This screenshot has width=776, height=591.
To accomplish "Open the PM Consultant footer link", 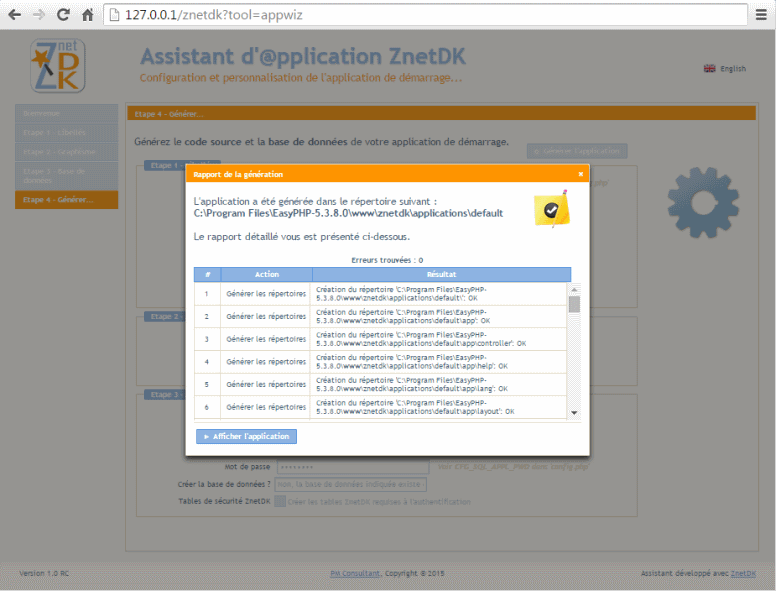I will coord(355,573).
